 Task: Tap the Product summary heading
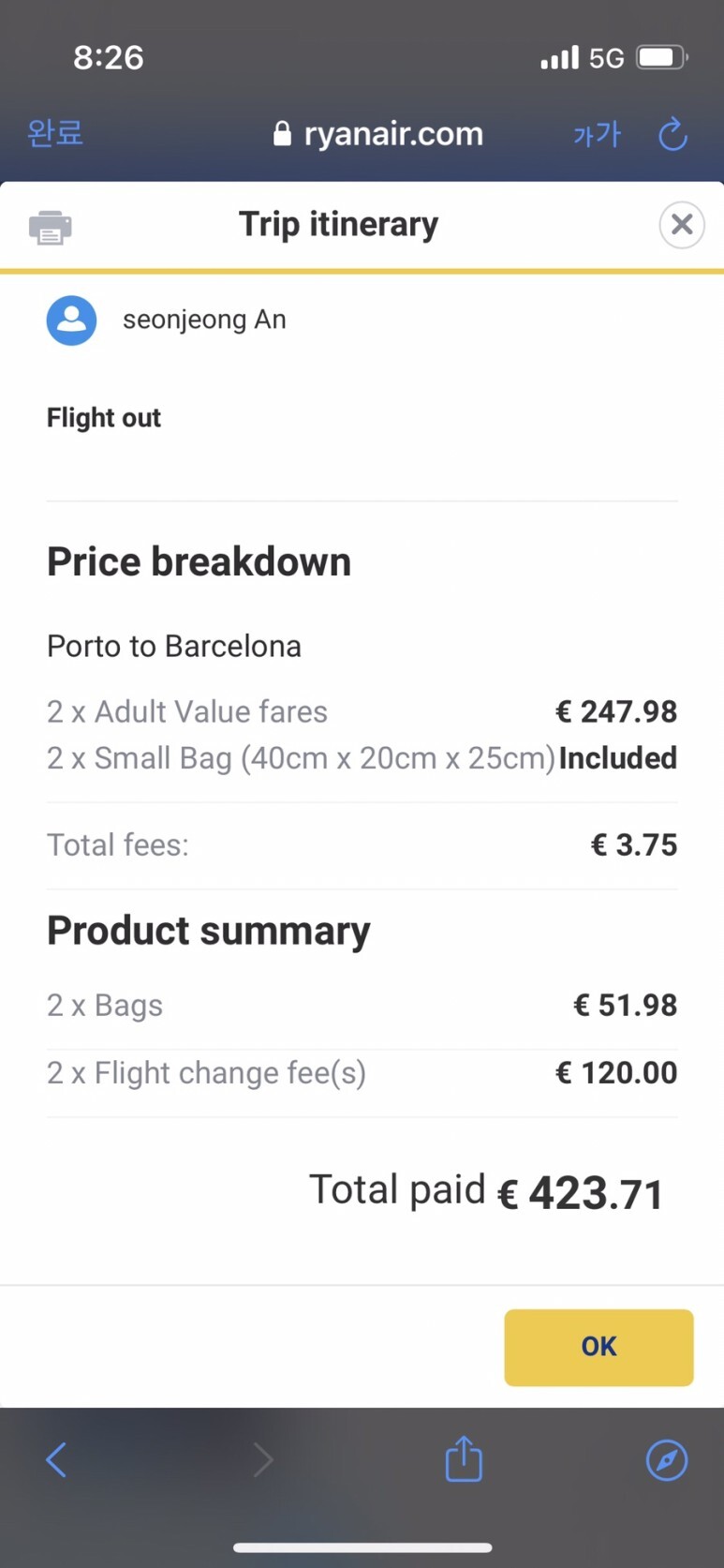[208, 931]
